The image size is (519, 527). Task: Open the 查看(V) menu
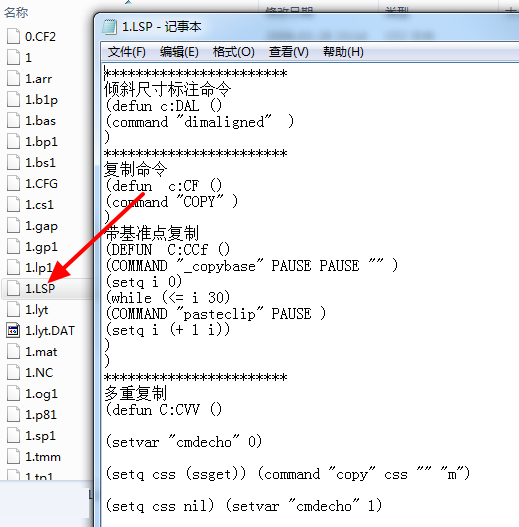pos(288,52)
